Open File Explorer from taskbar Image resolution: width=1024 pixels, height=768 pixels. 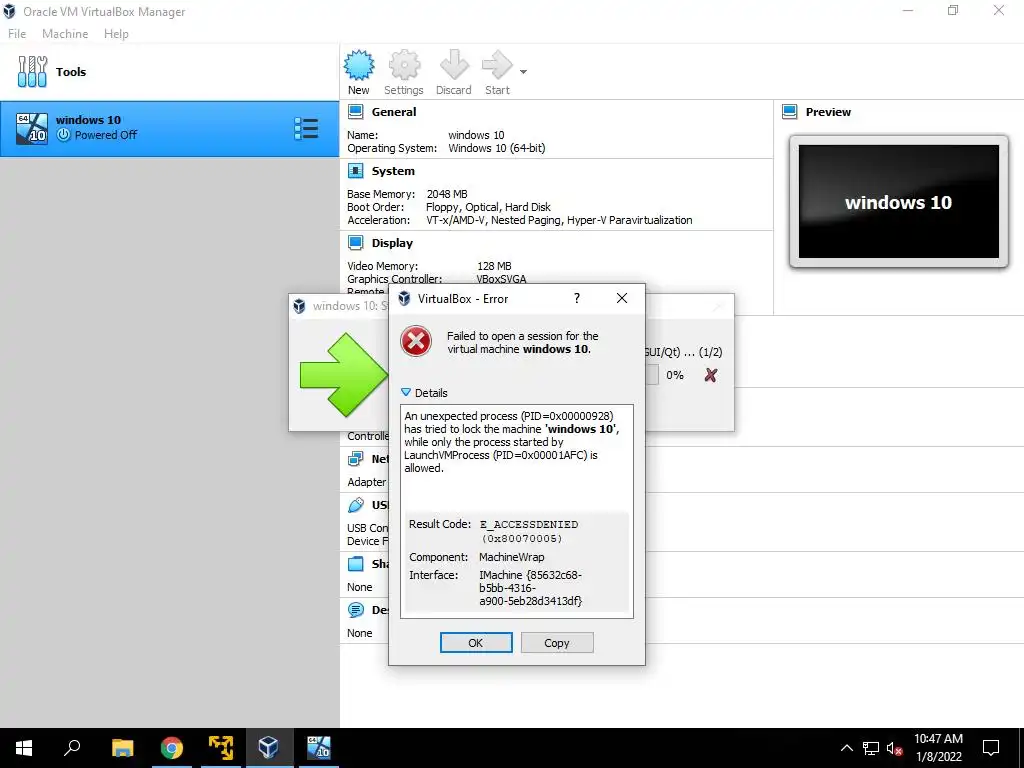pos(122,748)
